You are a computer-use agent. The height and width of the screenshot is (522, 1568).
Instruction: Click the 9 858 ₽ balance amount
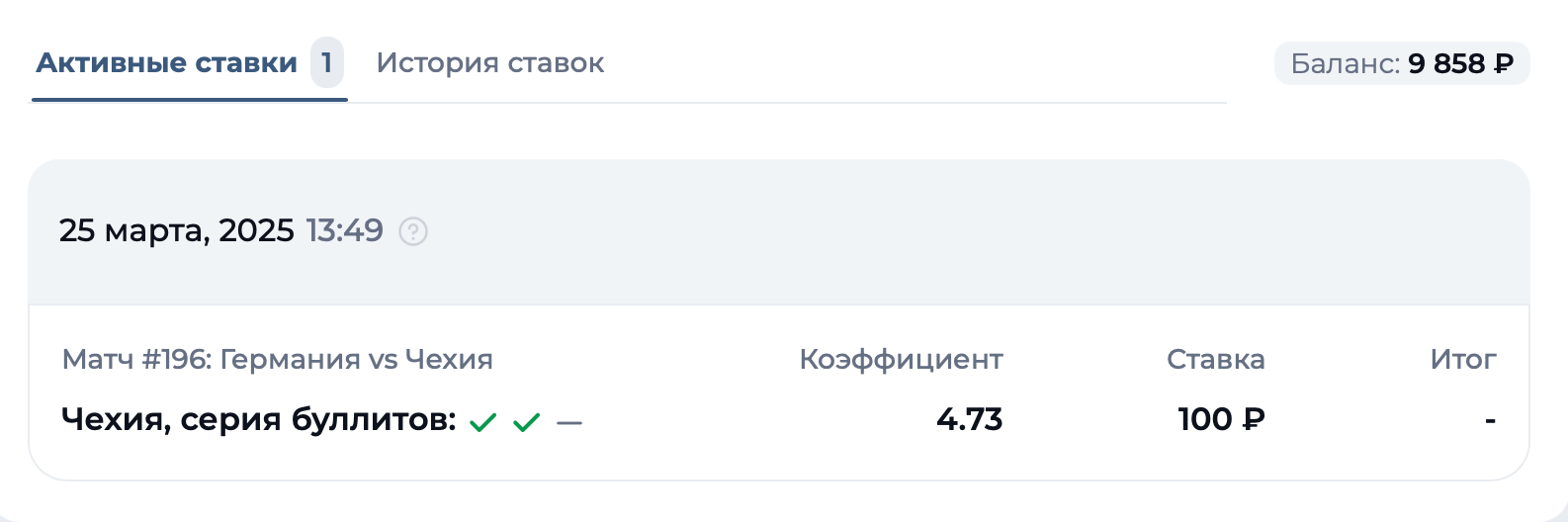point(1460,63)
